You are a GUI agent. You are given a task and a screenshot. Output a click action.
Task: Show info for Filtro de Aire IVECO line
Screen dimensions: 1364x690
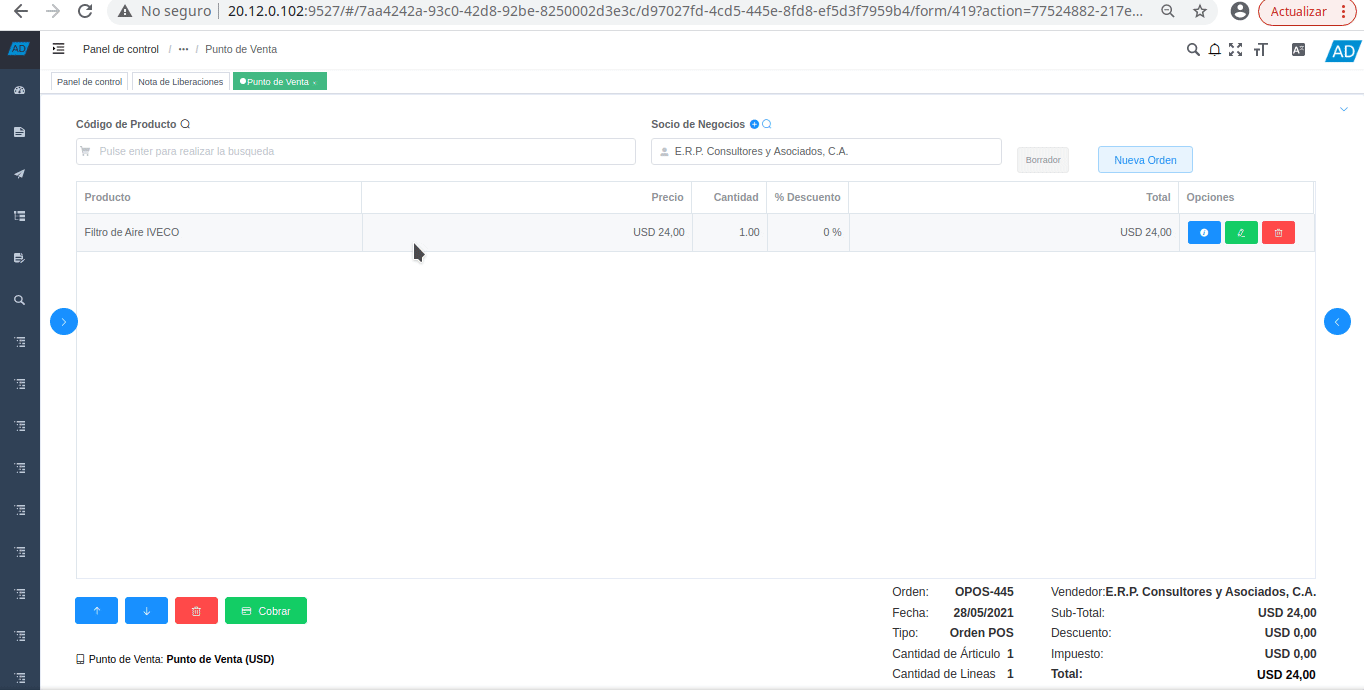pyautogui.click(x=1204, y=233)
